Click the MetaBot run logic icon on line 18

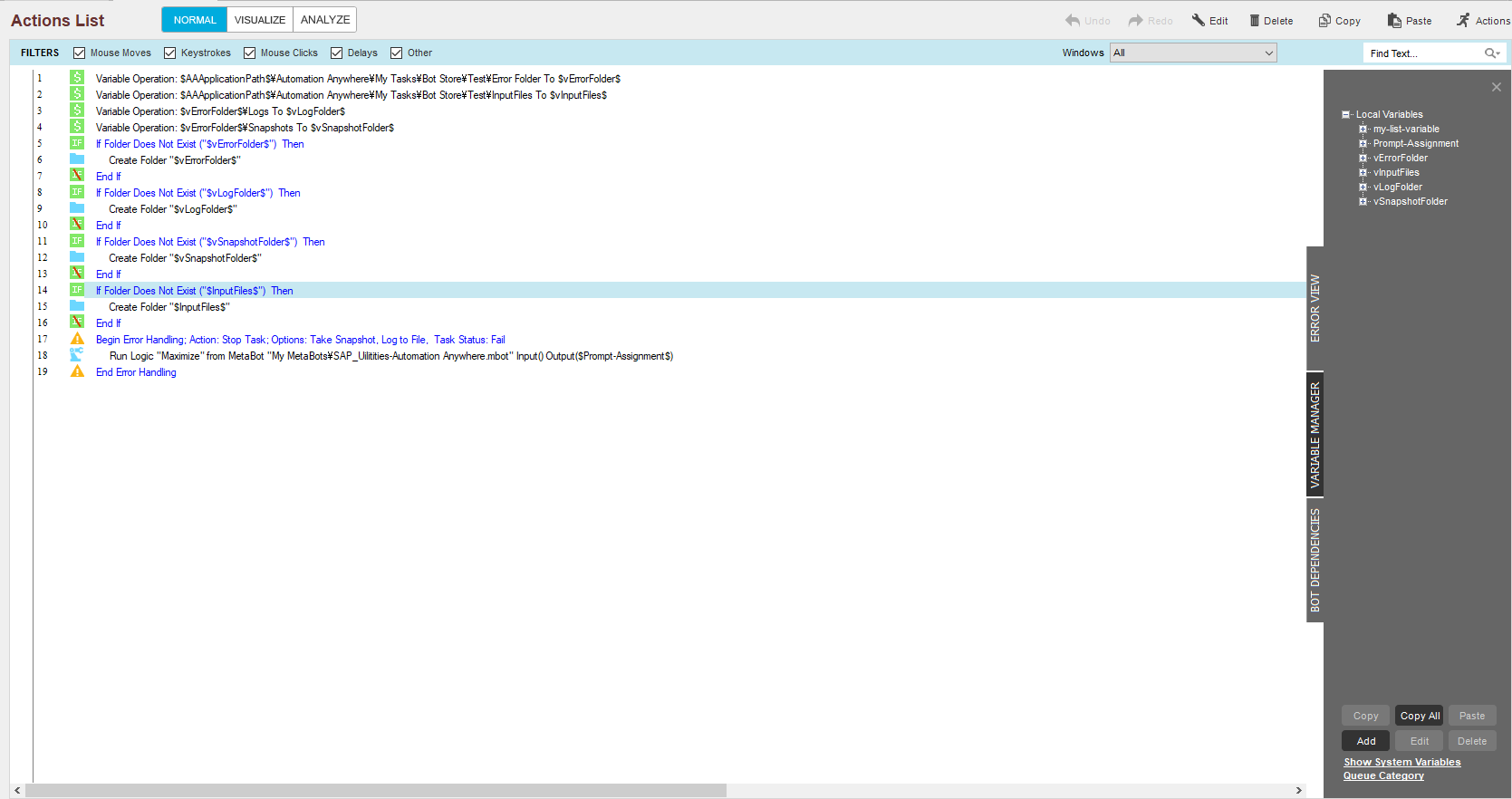[77, 355]
